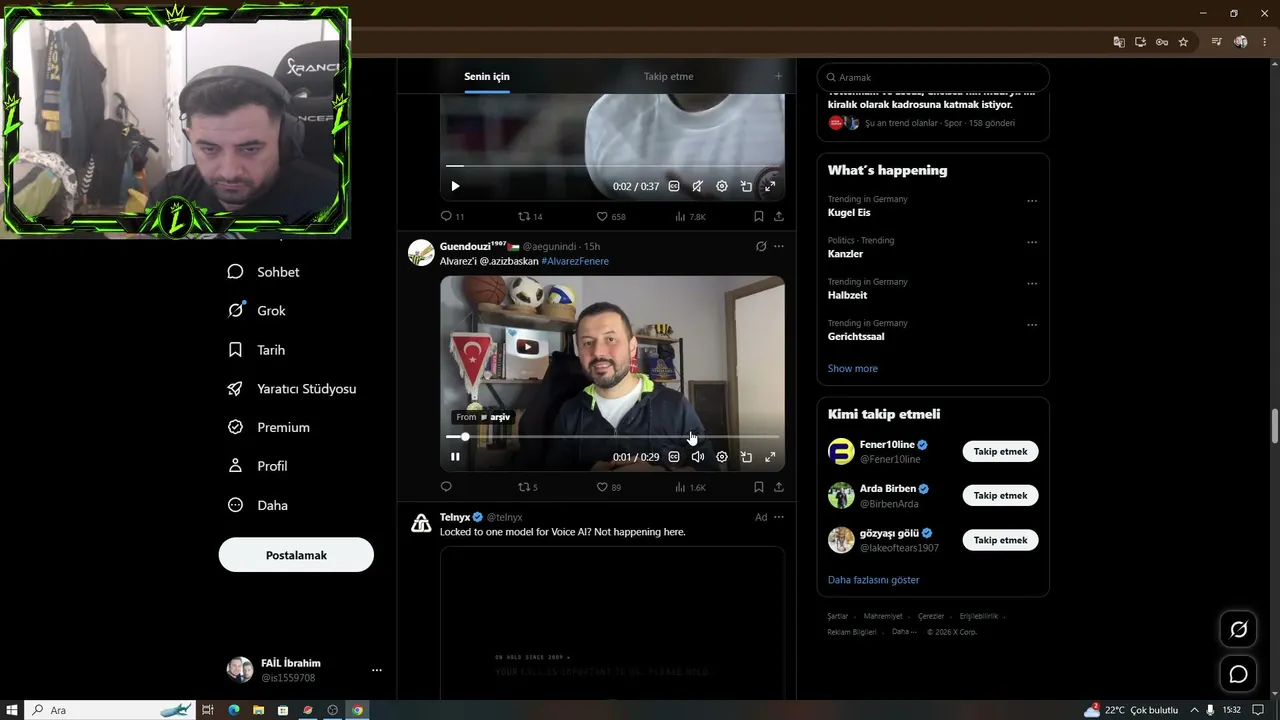View analytics of the 1.6K views post
The height and width of the screenshot is (720, 1280).
690,487
